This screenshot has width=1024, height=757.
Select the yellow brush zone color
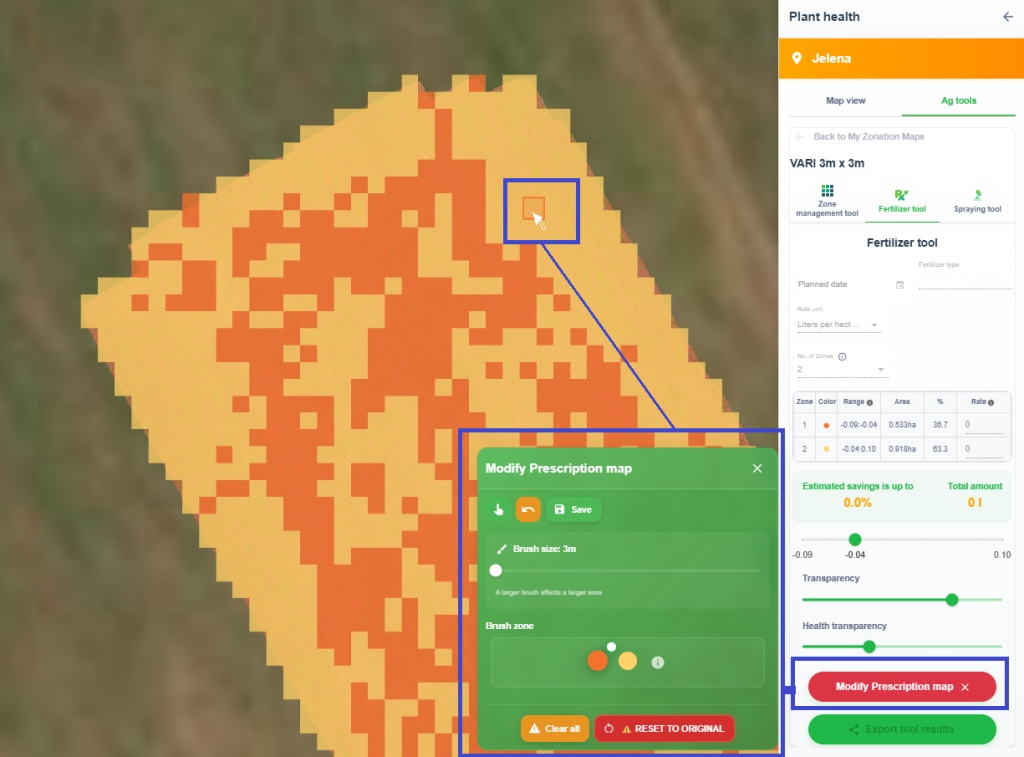(x=627, y=661)
